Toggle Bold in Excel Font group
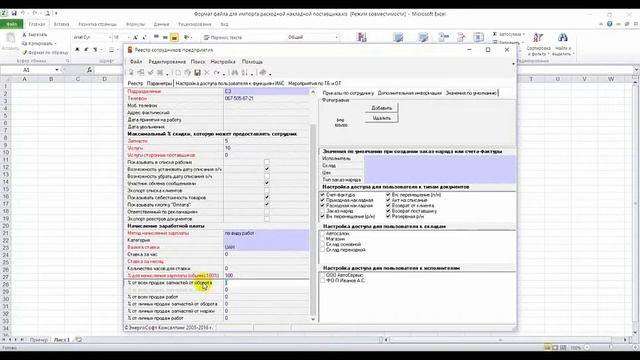640x360 pixels. click(x=77, y=50)
